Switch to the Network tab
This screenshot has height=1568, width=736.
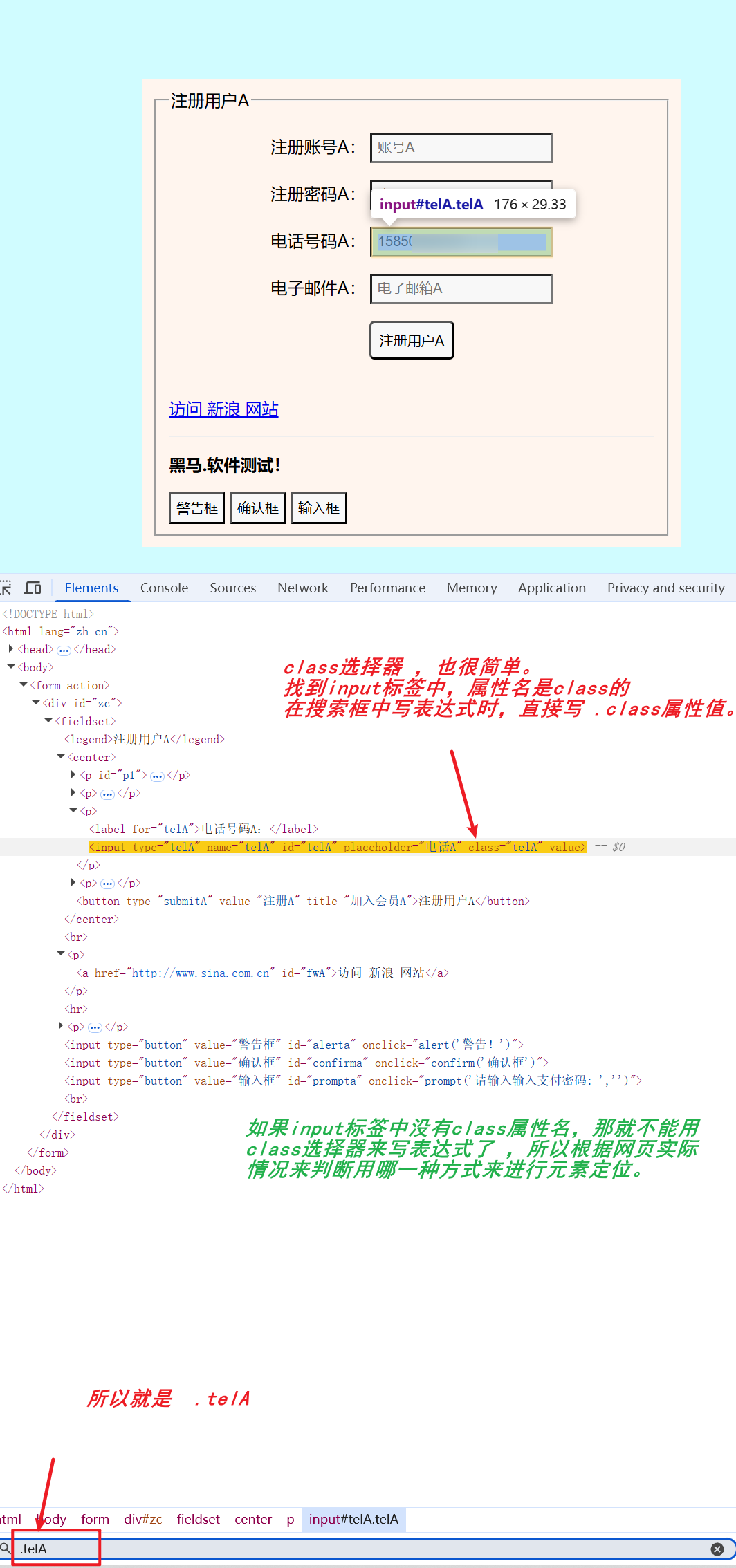(303, 588)
